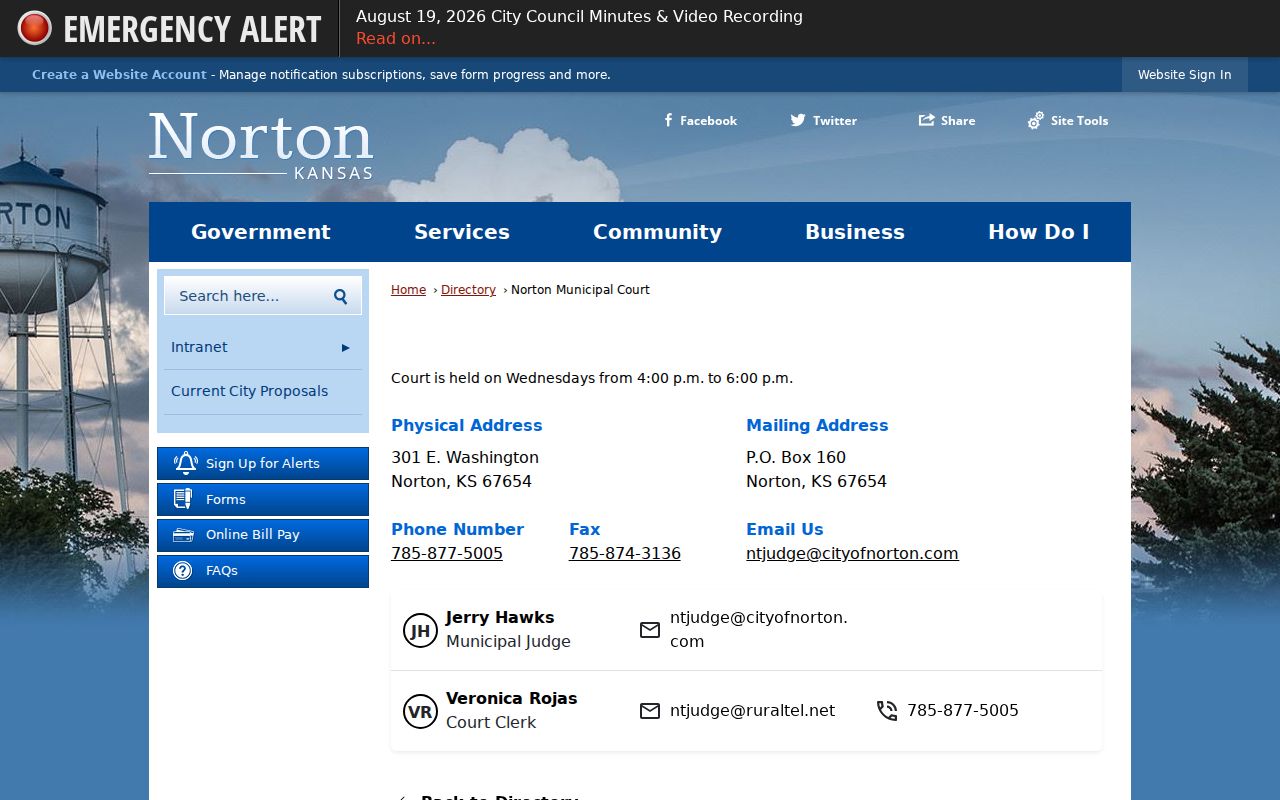
Task: Open the How Do I menu
Action: [1039, 232]
